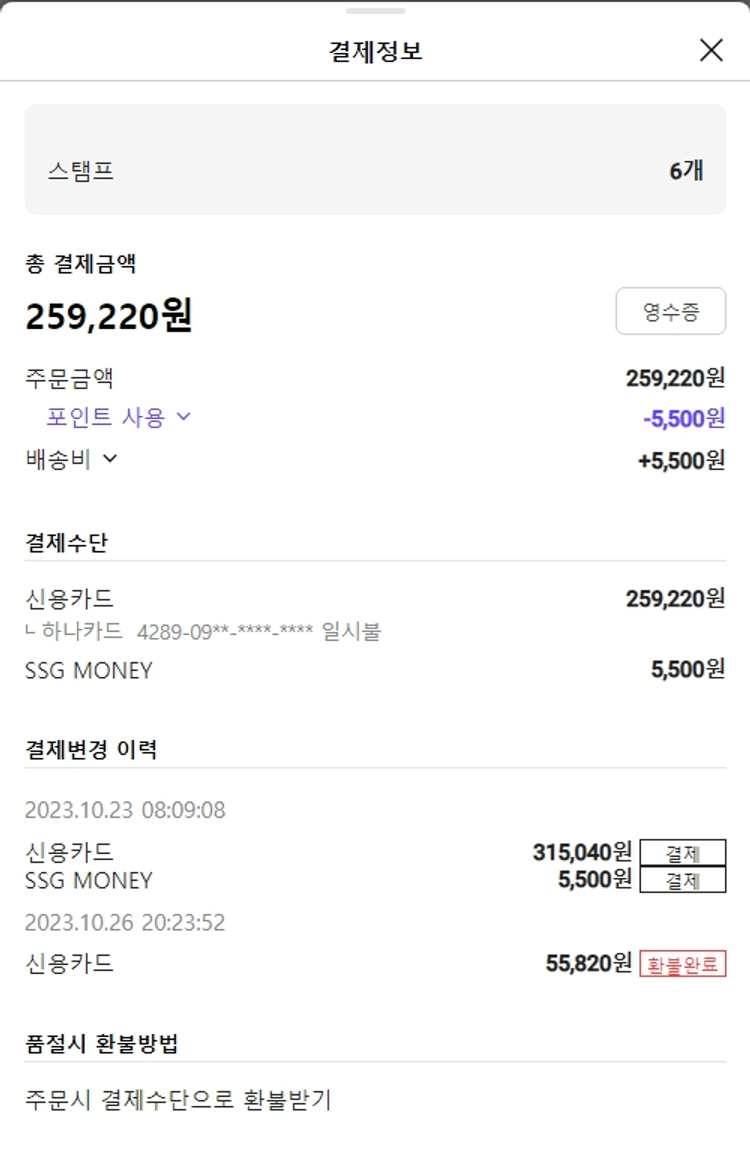Click the large 259,220원 total amount
Viewport: 750px width, 1172px height.
tap(109, 316)
